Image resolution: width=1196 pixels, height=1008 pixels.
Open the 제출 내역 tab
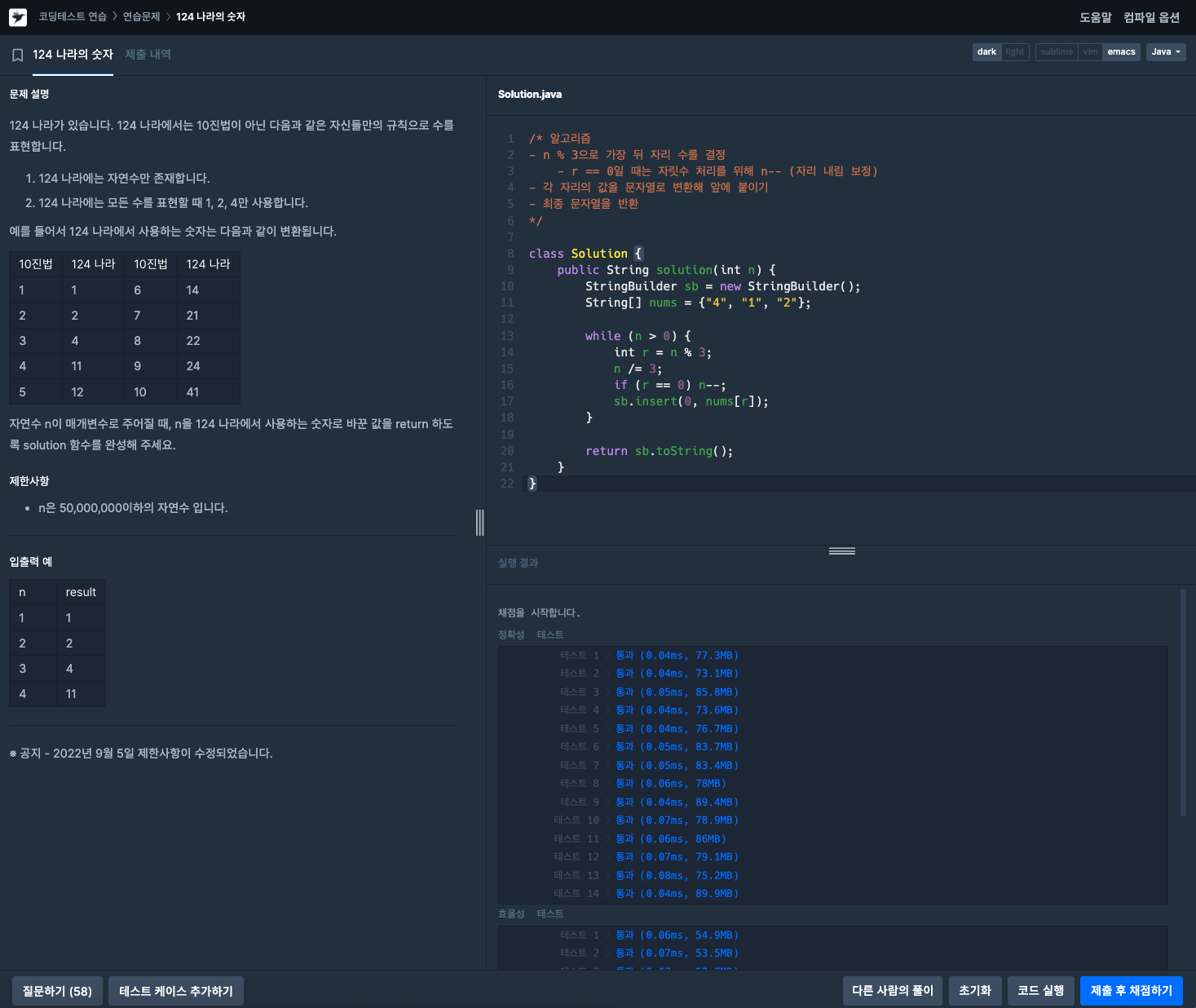point(148,55)
